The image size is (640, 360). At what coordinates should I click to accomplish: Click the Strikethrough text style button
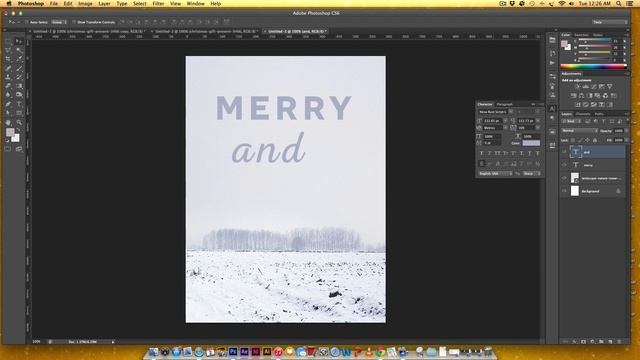(x=538, y=153)
